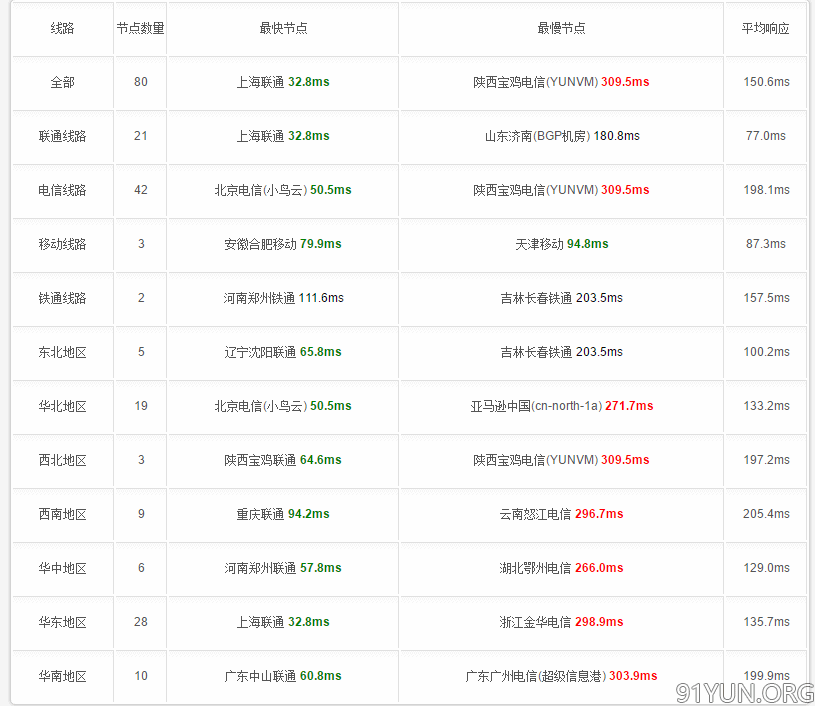Select the 铁通线路 row label
The width and height of the screenshot is (815, 706).
62,298
